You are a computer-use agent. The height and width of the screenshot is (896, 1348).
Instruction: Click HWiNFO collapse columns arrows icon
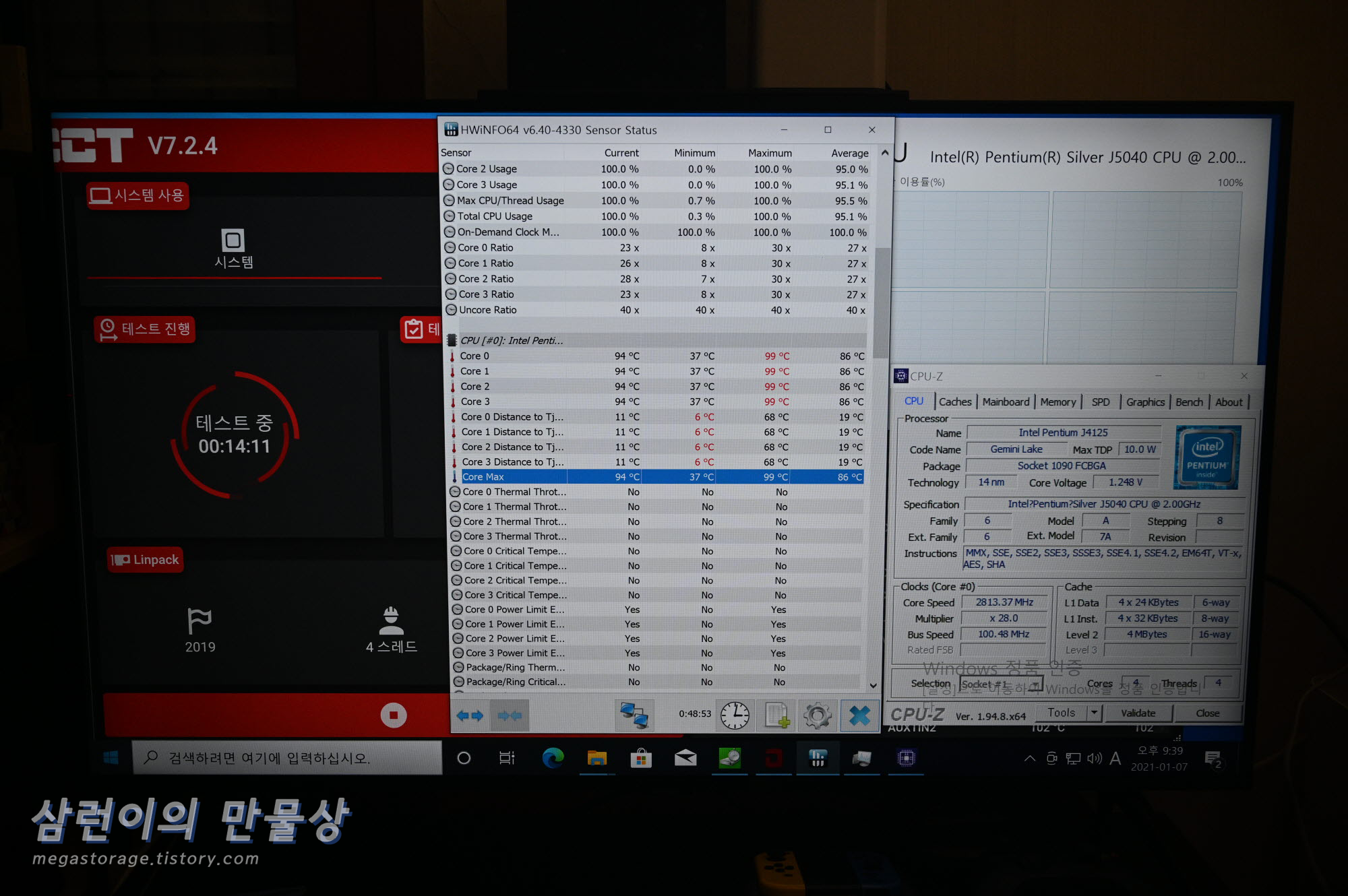pos(510,715)
